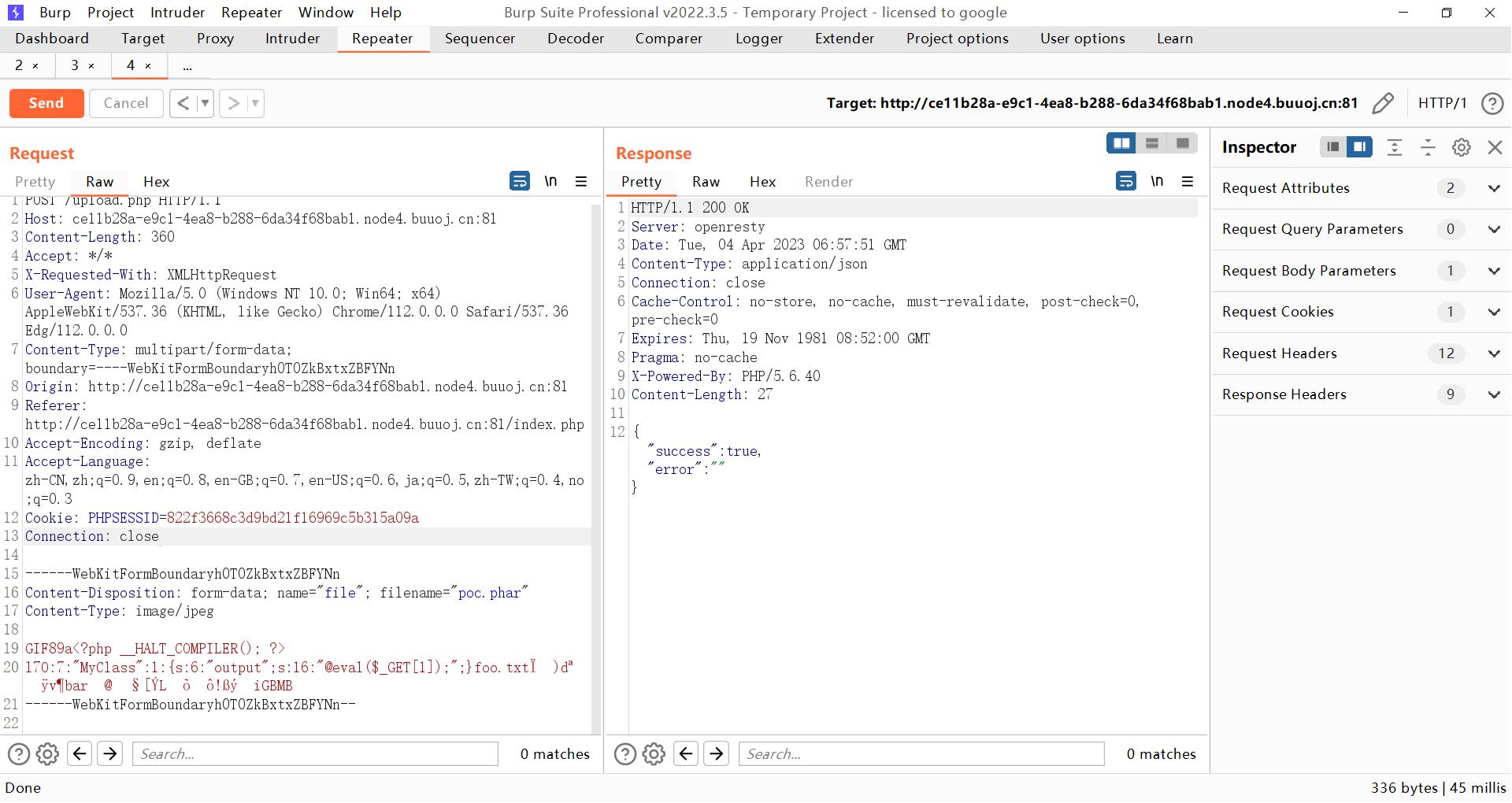Open the Window menu
The image size is (1512, 803).
pos(326,13)
